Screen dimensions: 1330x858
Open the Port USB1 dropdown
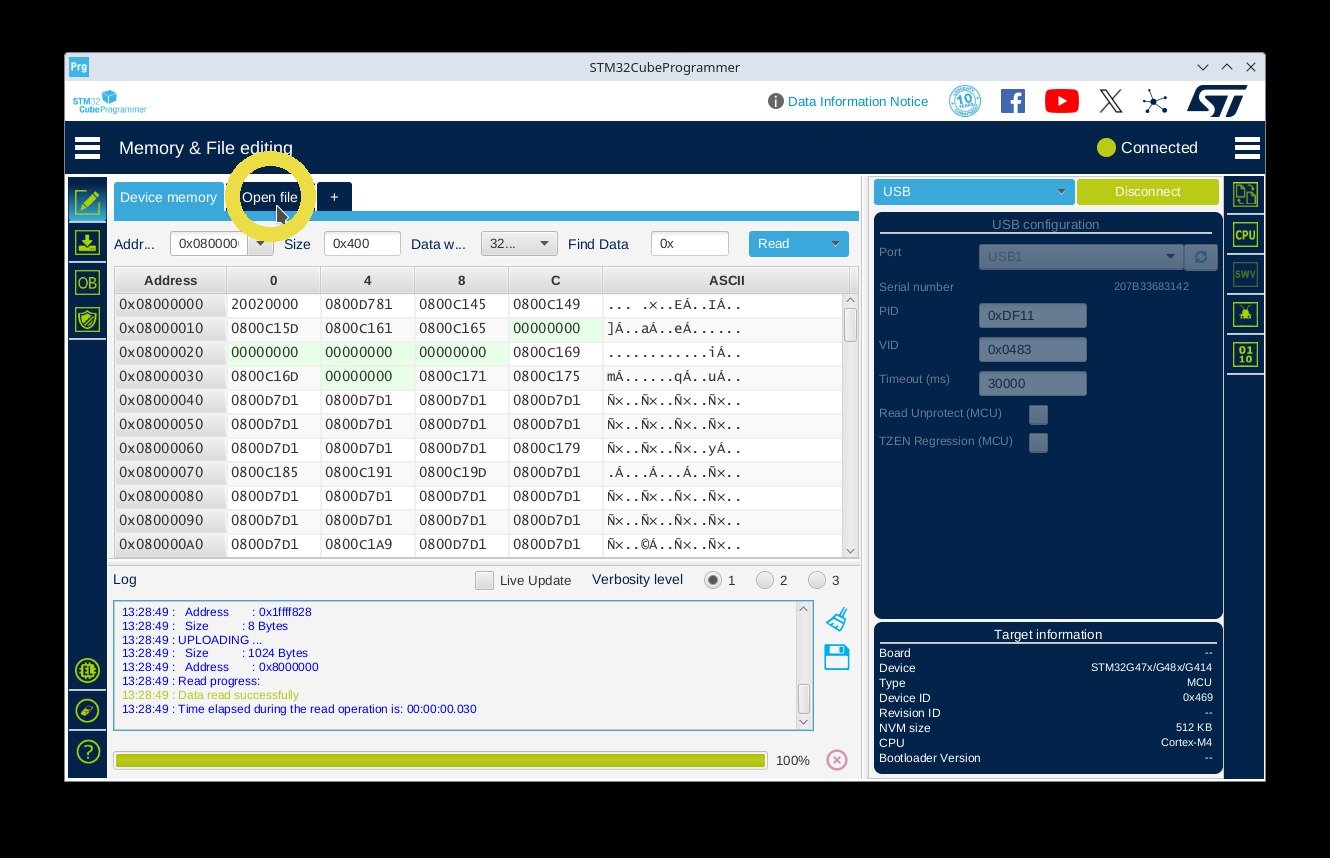pyautogui.click(x=1081, y=257)
